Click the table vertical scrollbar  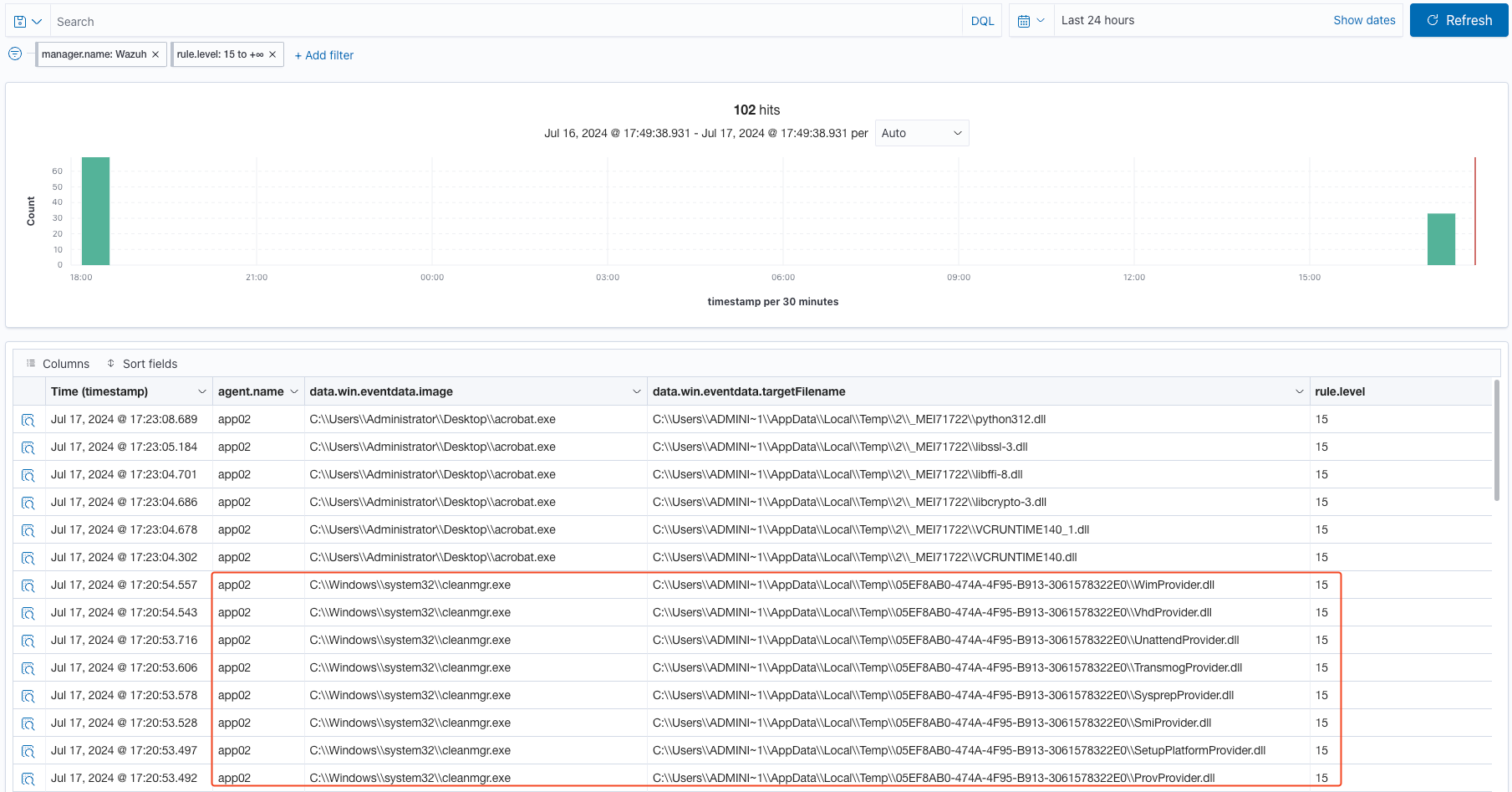(1497, 440)
